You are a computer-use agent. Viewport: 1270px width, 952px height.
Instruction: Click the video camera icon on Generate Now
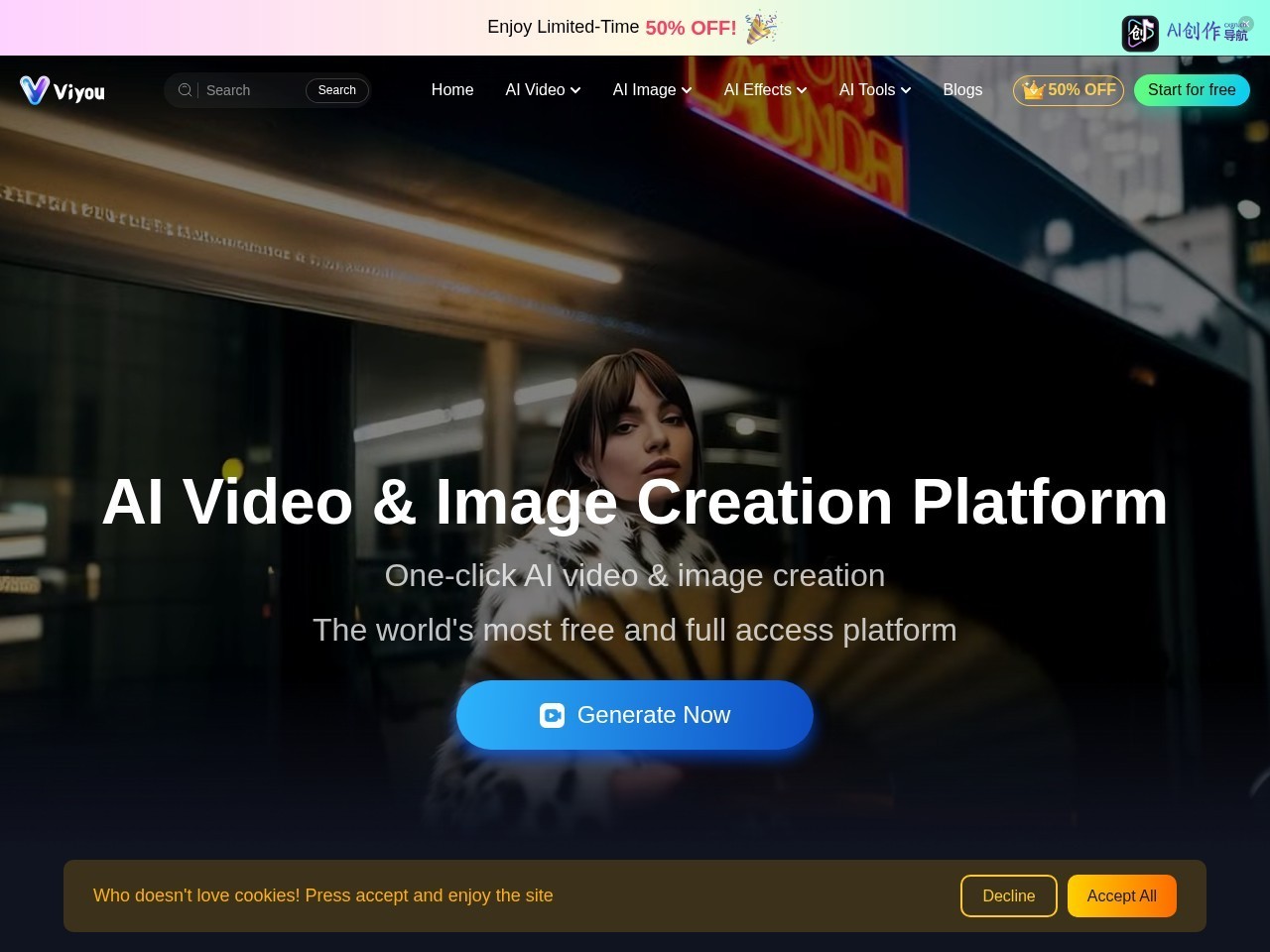[x=552, y=715]
